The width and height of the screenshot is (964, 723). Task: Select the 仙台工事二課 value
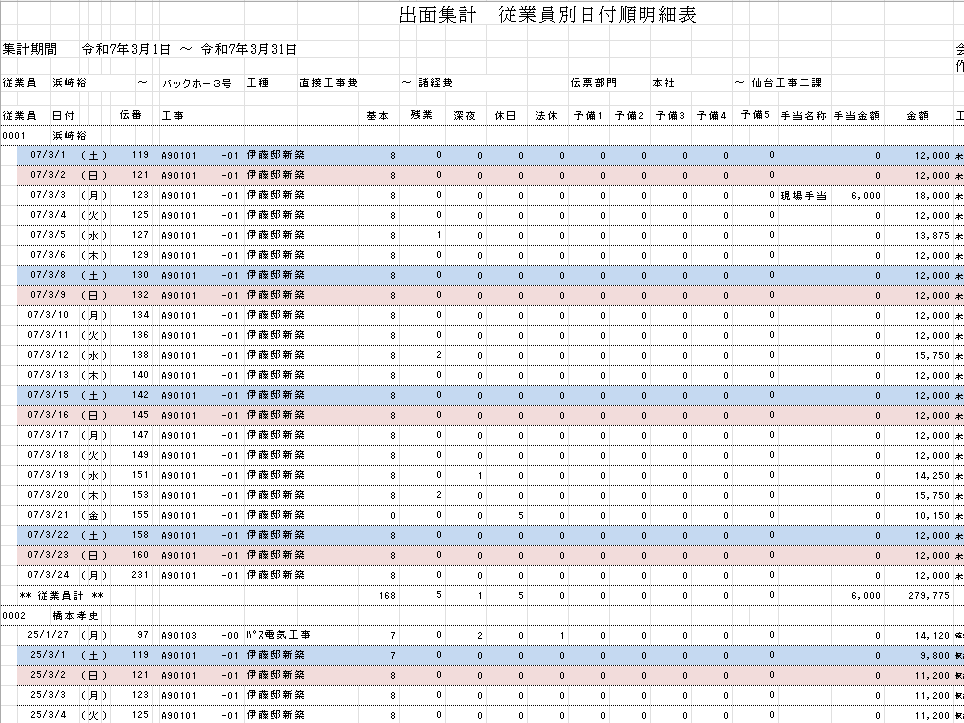[786, 83]
